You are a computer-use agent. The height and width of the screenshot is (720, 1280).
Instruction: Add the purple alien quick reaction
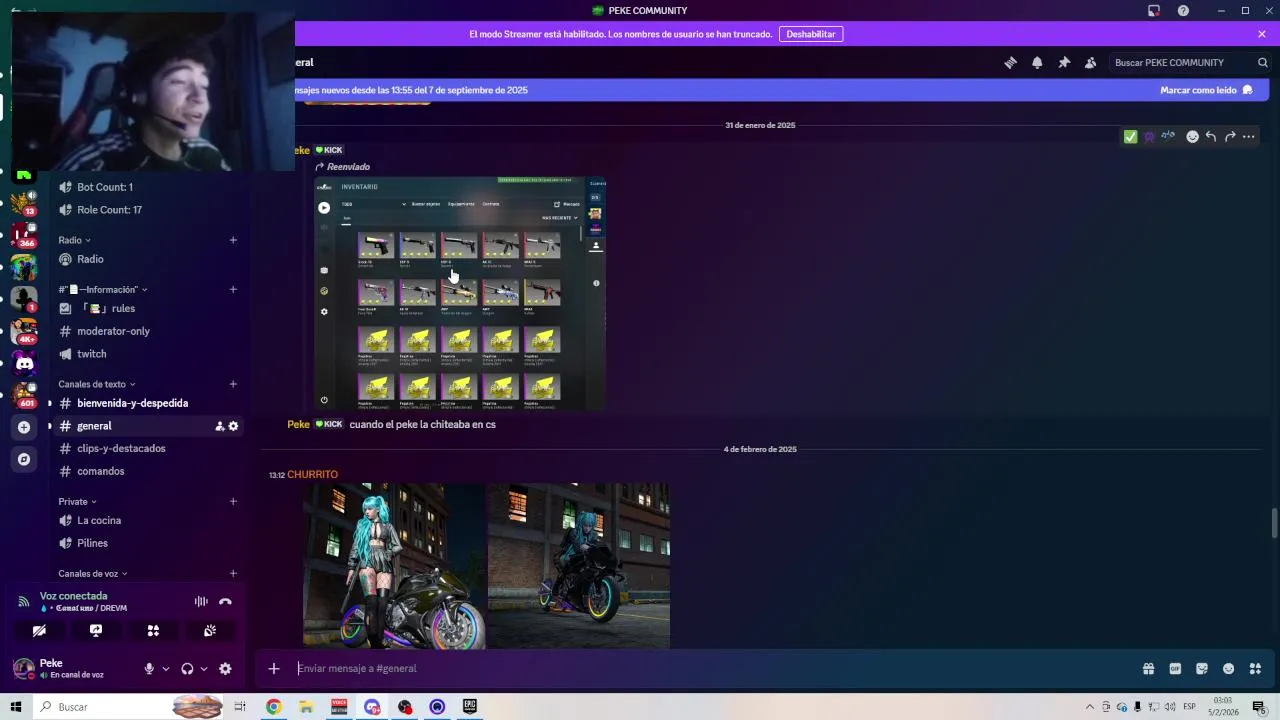(x=1149, y=137)
